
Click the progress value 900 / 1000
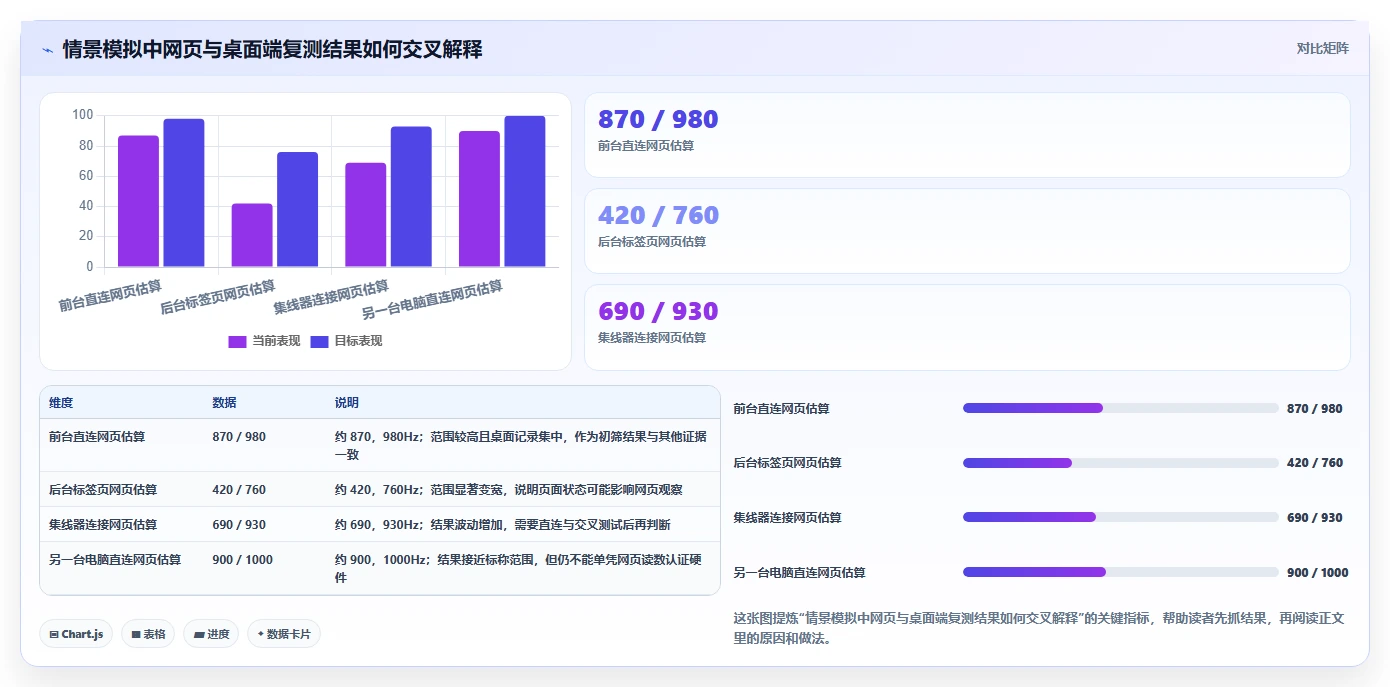tap(1318, 573)
